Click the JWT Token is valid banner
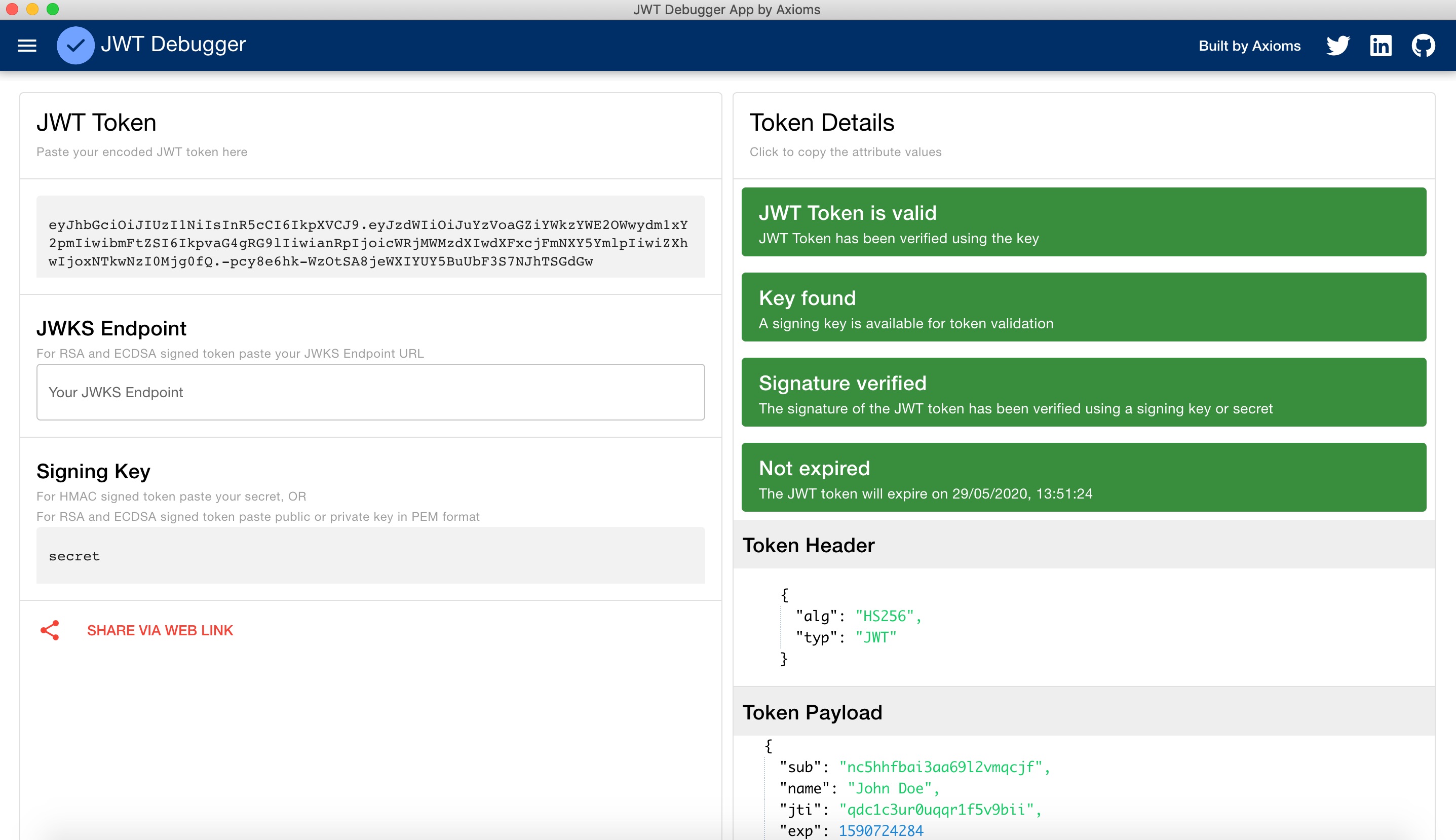 click(x=1083, y=222)
